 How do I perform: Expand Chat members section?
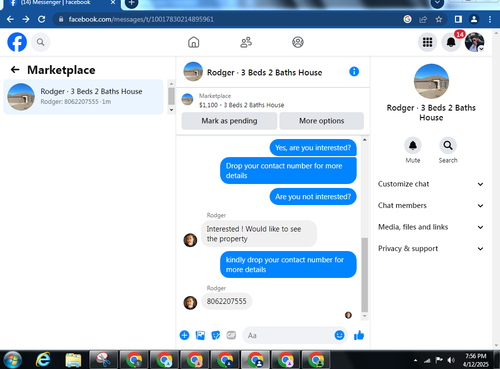click(431, 206)
